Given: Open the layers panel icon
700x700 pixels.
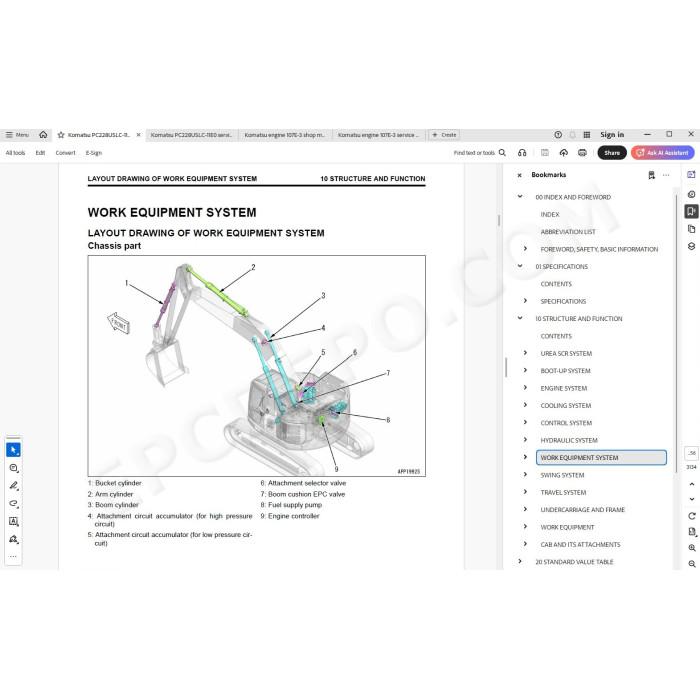Looking at the screenshot, I should pos(691,246).
